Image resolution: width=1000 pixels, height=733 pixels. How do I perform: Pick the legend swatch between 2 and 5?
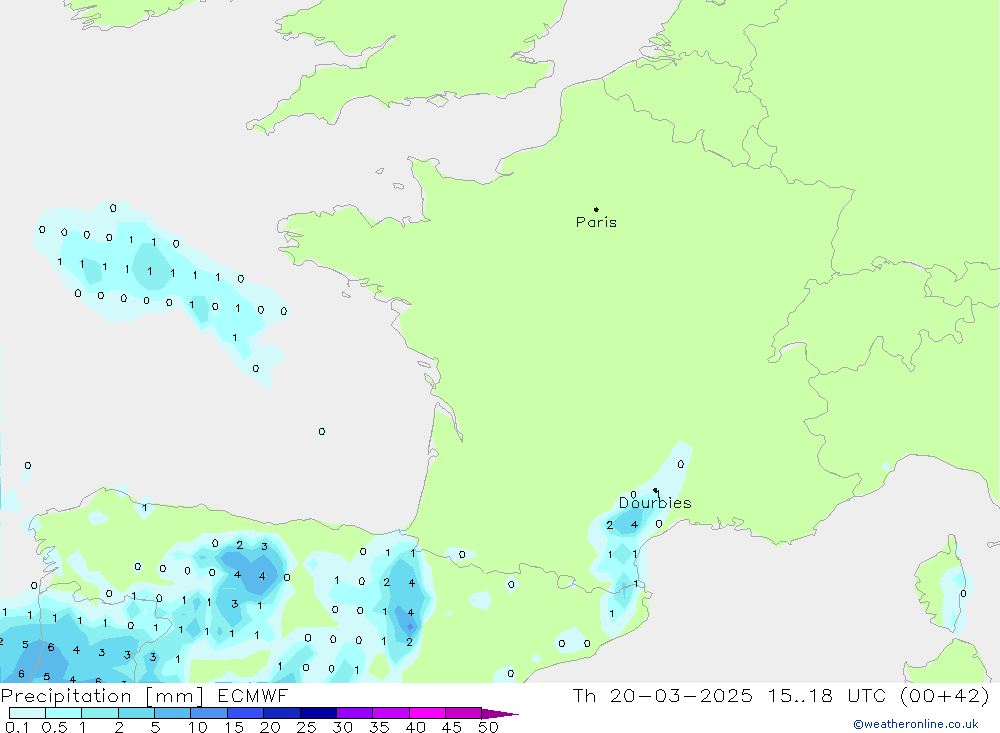coord(136,713)
